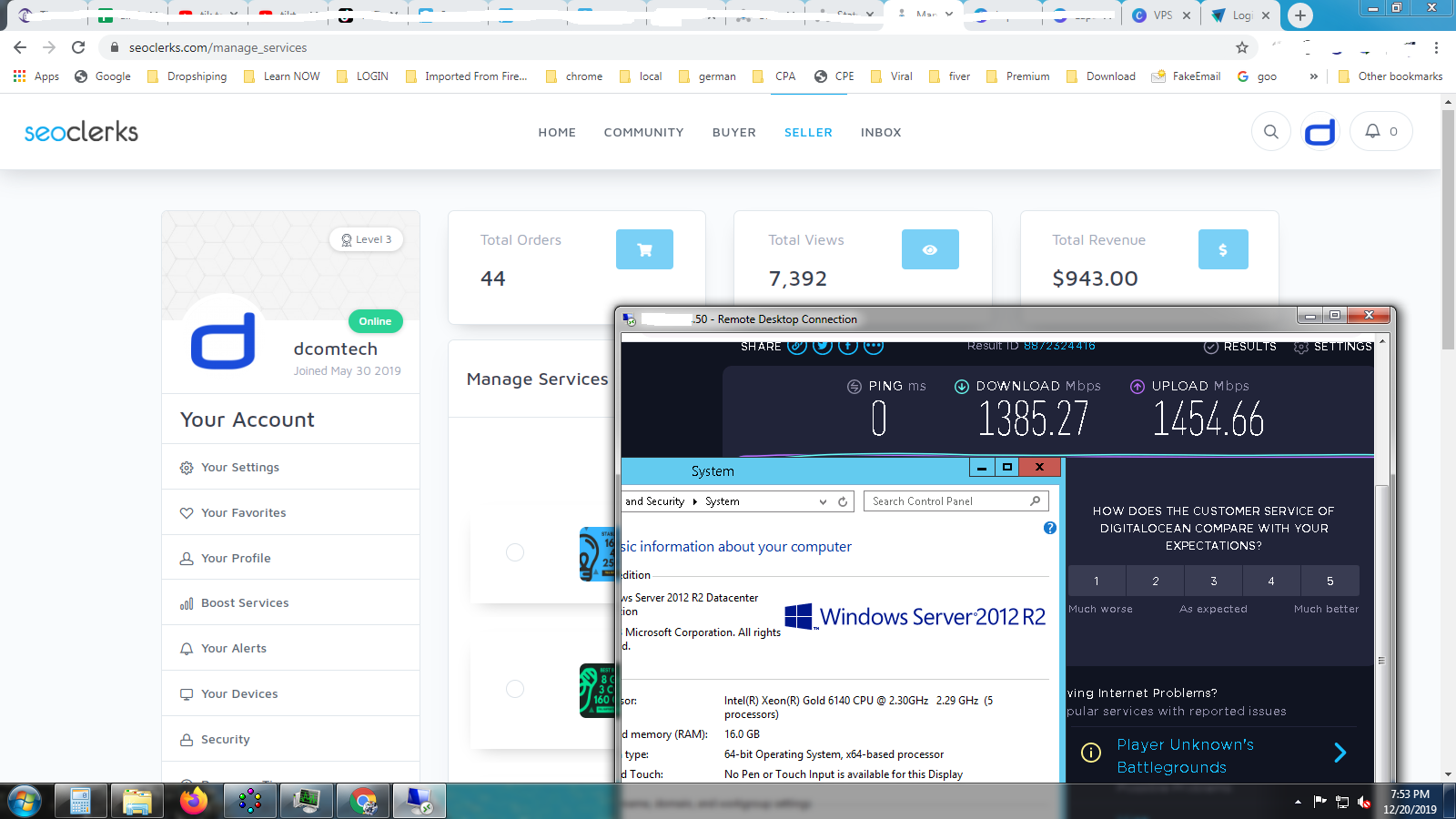
Task: Go to the COMMUNITY menu item
Action: pos(643,132)
